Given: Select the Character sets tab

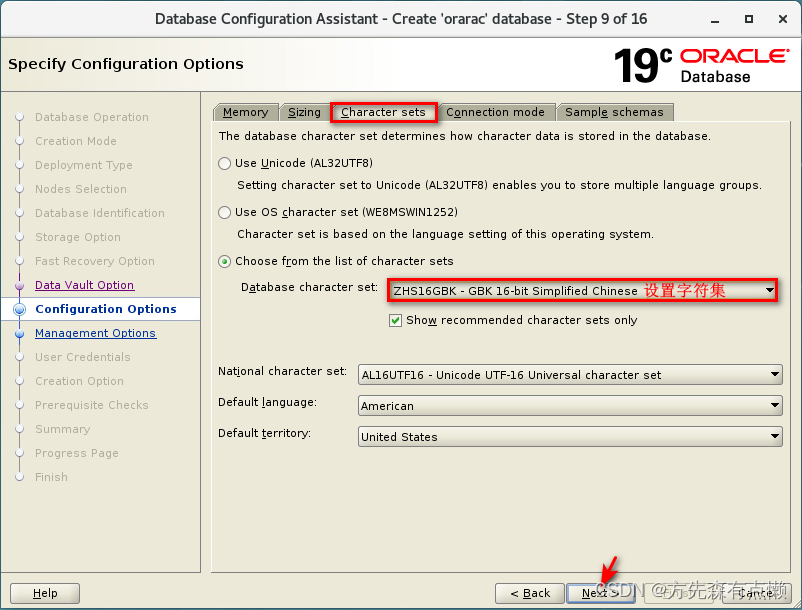Looking at the screenshot, I should (383, 112).
